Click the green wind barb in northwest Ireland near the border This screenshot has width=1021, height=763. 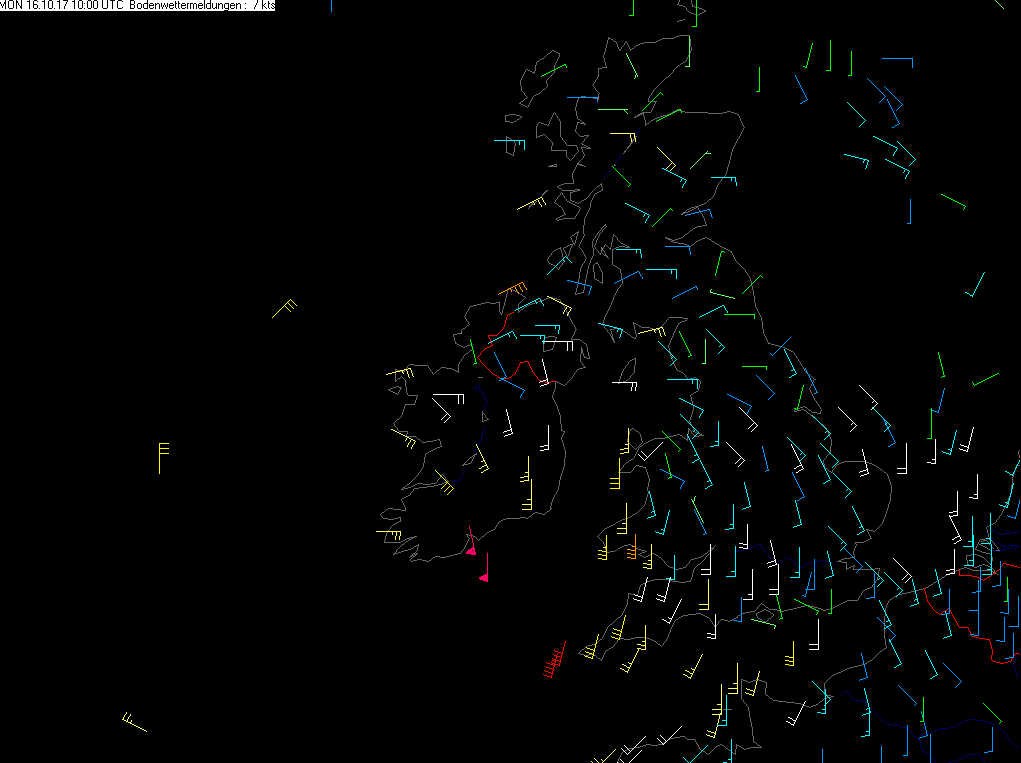[x=473, y=352]
